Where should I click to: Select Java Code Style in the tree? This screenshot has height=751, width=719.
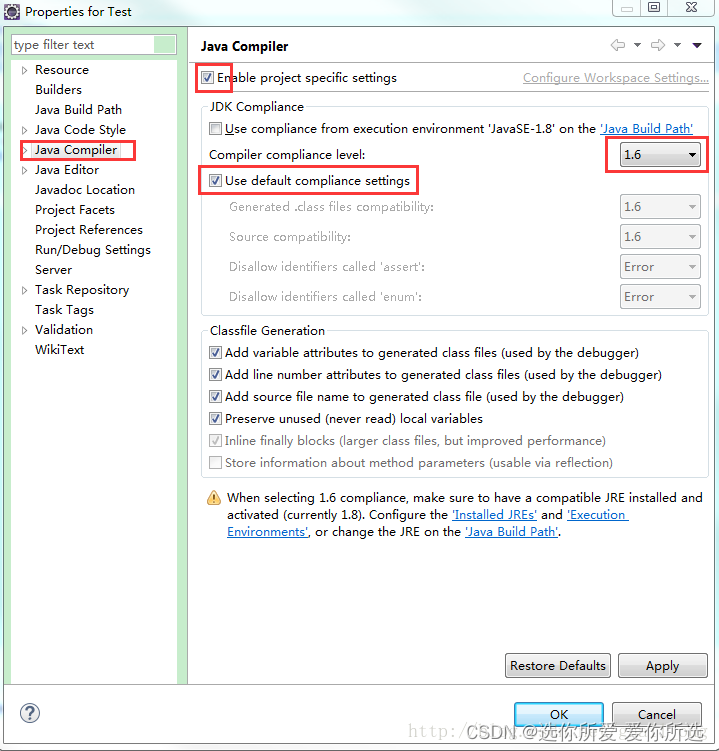[x=80, y=130]
